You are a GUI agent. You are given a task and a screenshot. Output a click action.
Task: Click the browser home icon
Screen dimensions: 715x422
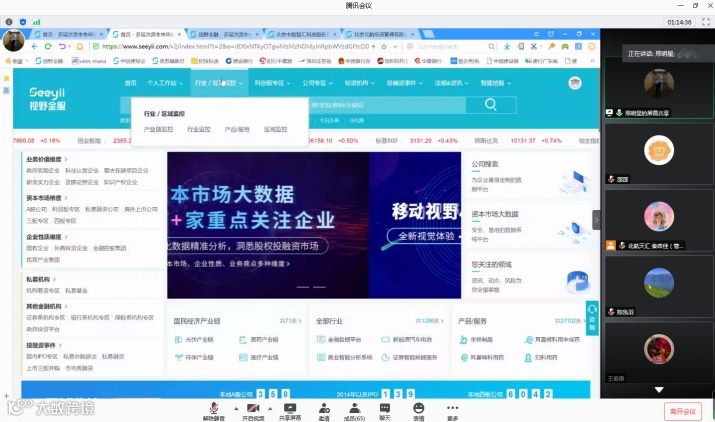point(80,47)
